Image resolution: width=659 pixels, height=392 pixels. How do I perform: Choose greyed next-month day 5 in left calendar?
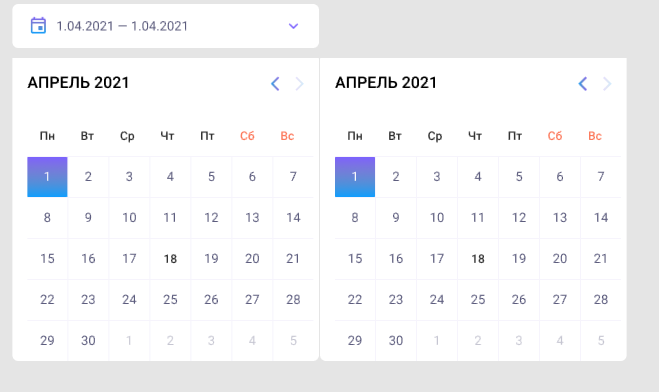coord(293,340)
